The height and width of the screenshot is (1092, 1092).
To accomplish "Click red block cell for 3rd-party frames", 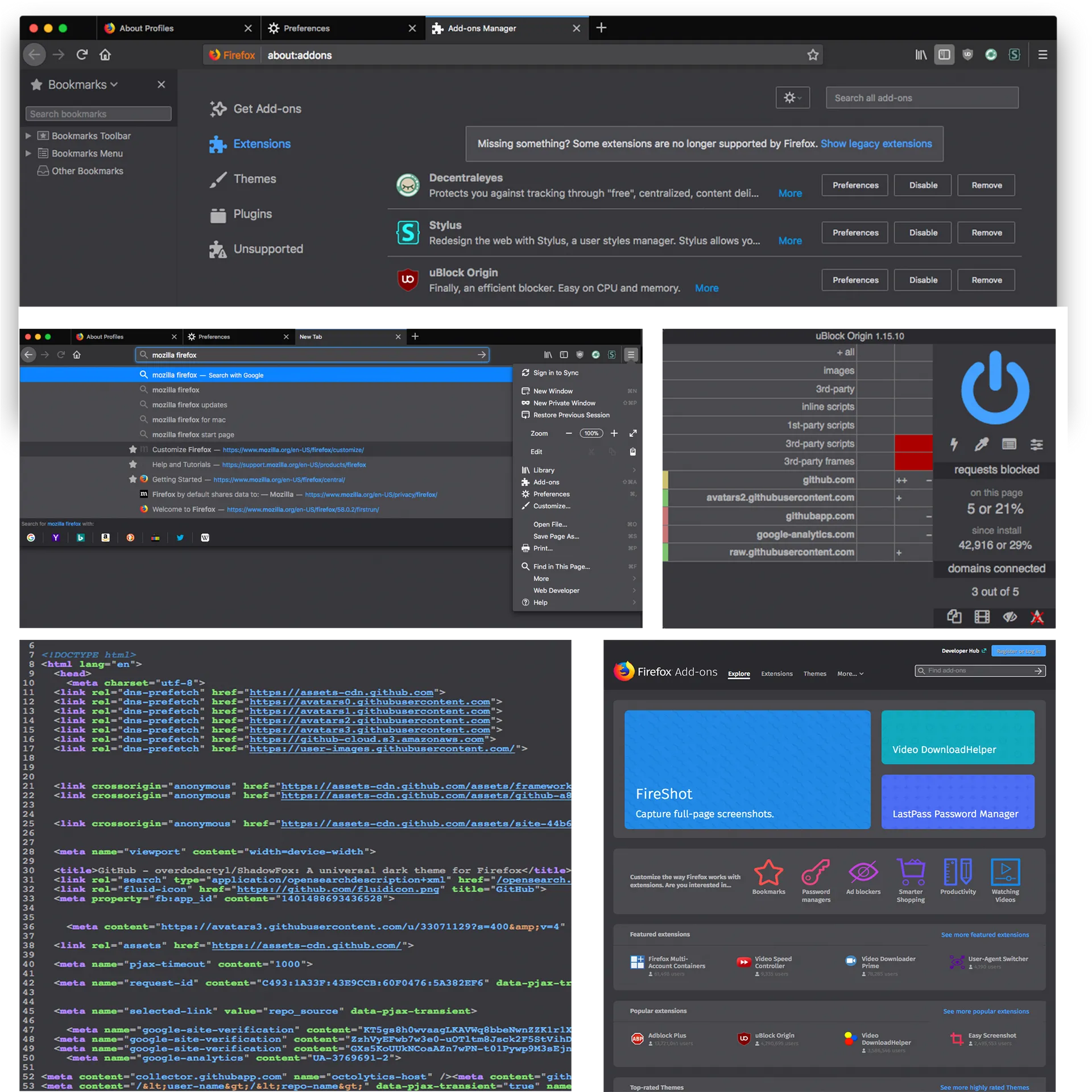I will point(913,461).
